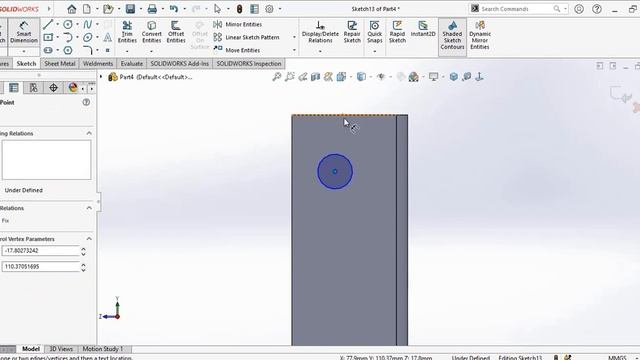Choose the Circle sketch tool
This screenshot has height=360, width=640.
pyautogui.click(x=68, y=24)
